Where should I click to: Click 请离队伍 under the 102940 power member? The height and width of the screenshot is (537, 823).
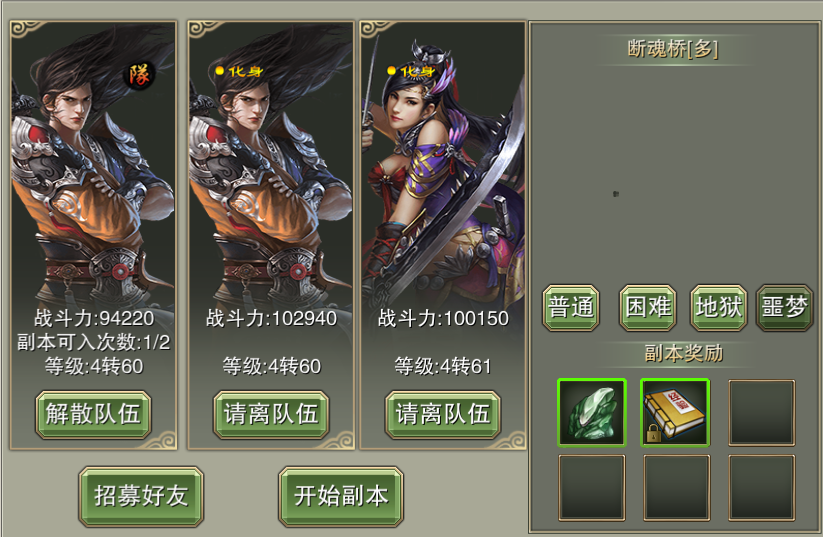tap(271, 415)
